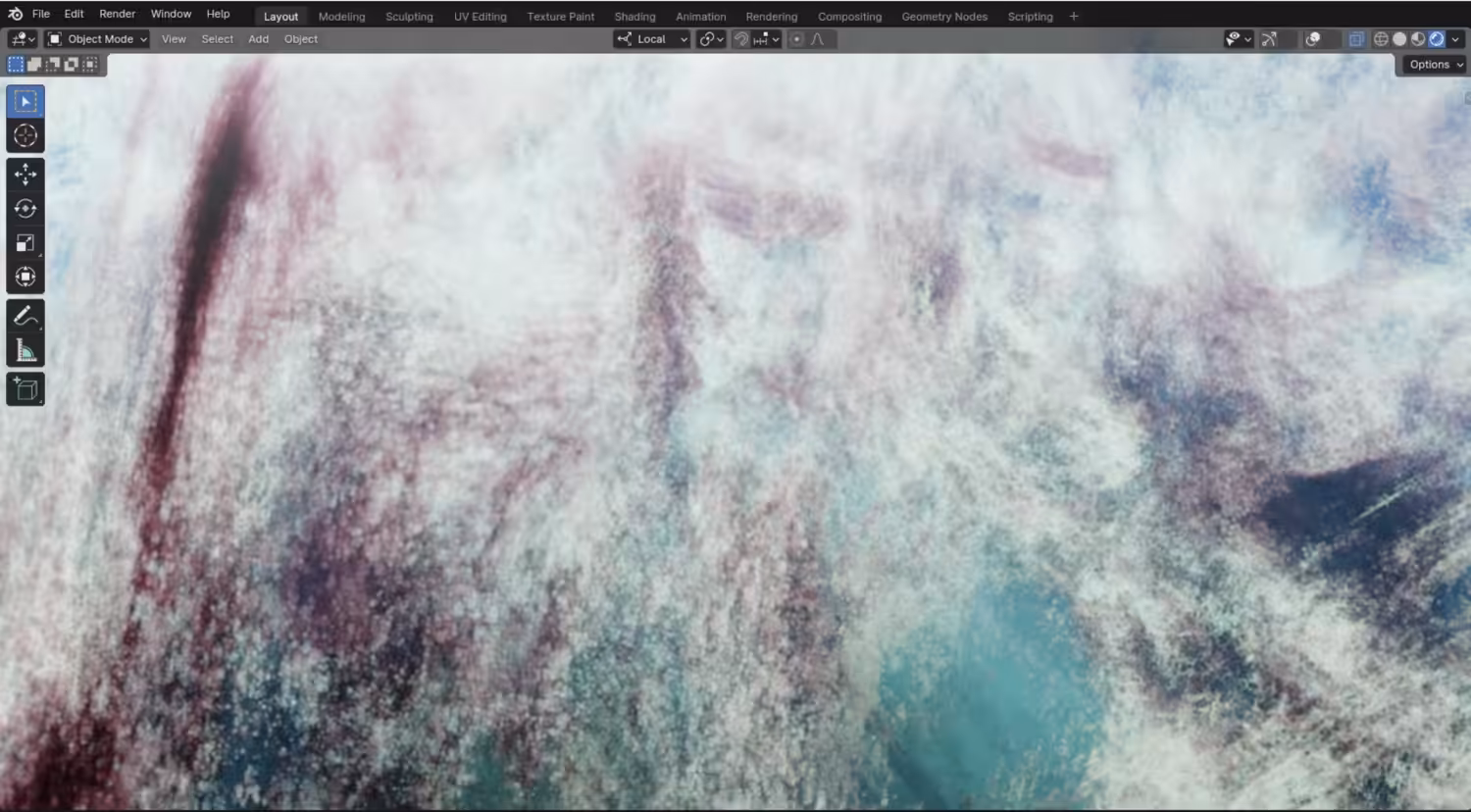Toggle snapping magnet icon
Image resolution: width=1471 pixels, height=812 pixels.
tap(741, 39)
